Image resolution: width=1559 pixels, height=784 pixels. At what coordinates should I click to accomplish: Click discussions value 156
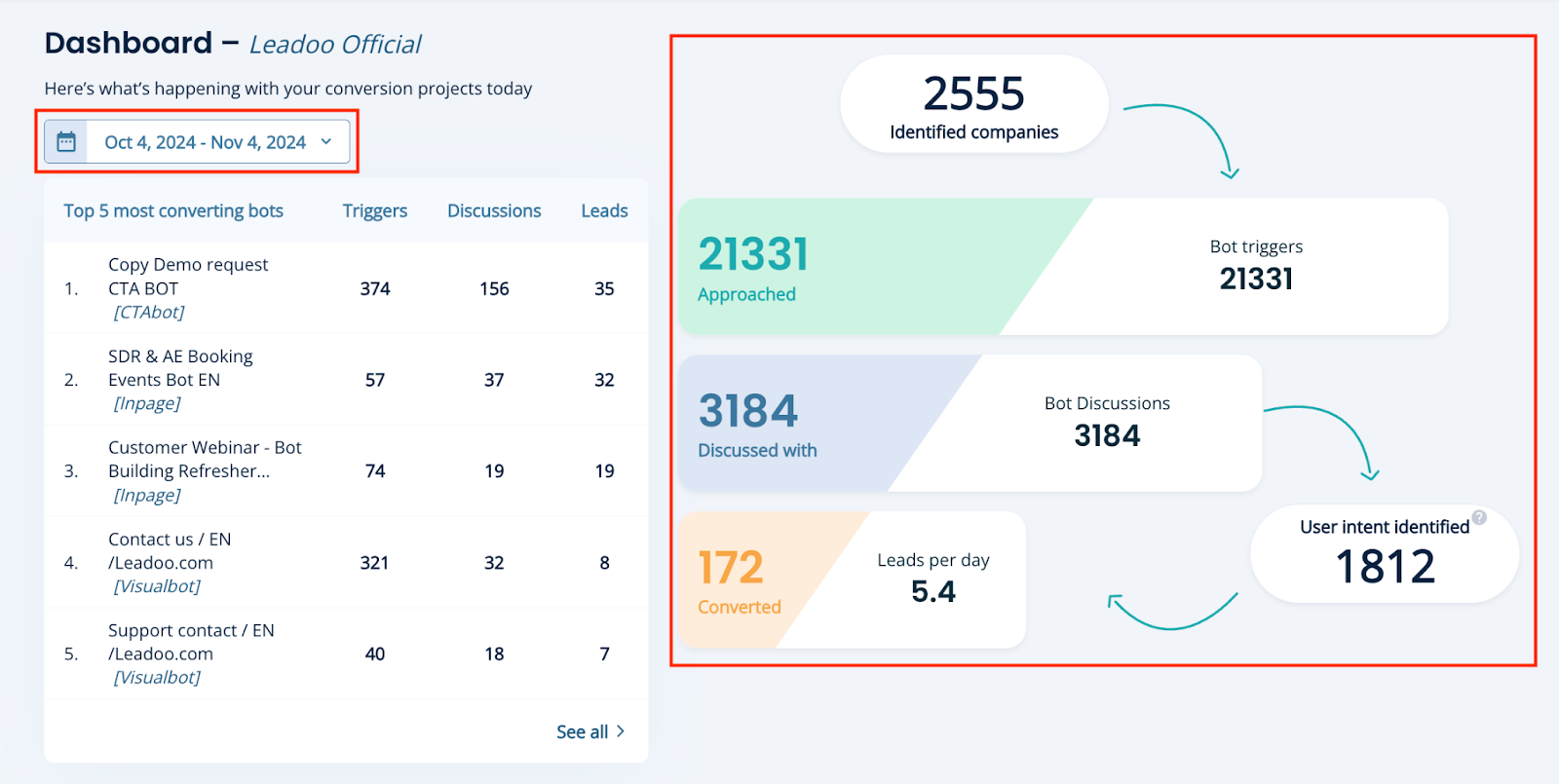point(494,288)
